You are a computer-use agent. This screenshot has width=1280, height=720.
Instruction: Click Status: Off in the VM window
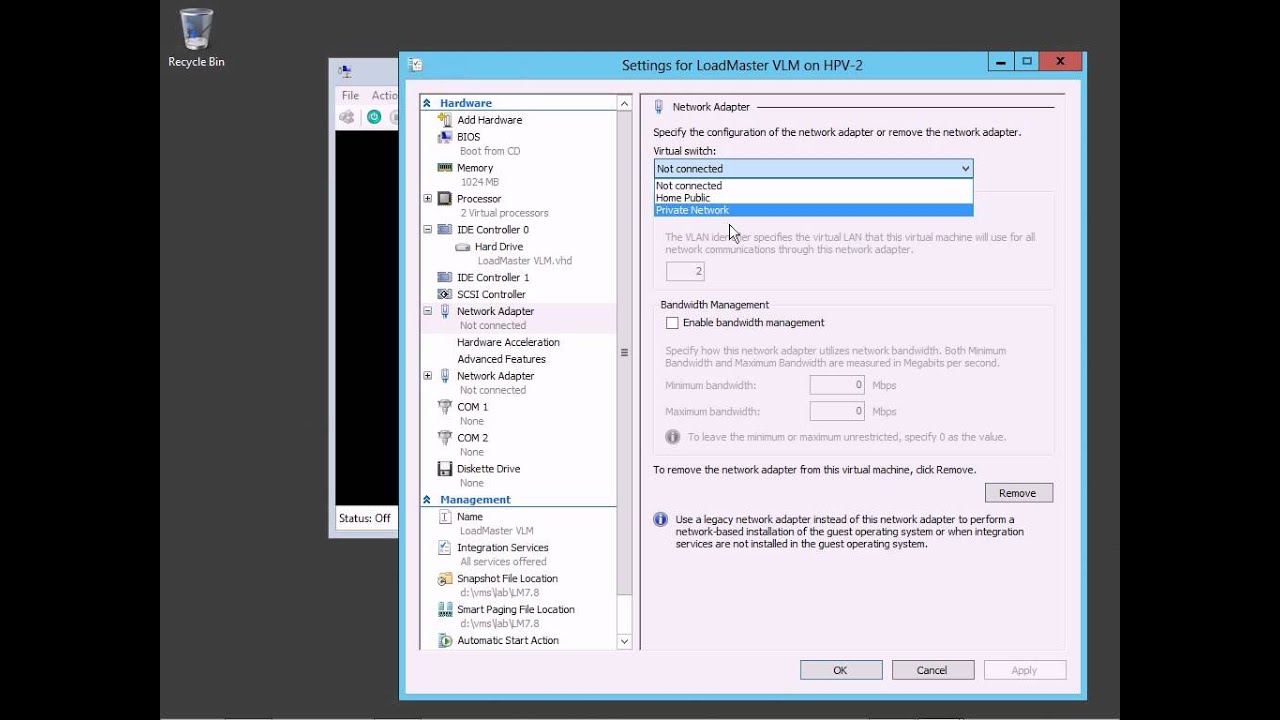click(x=365, y=518)
